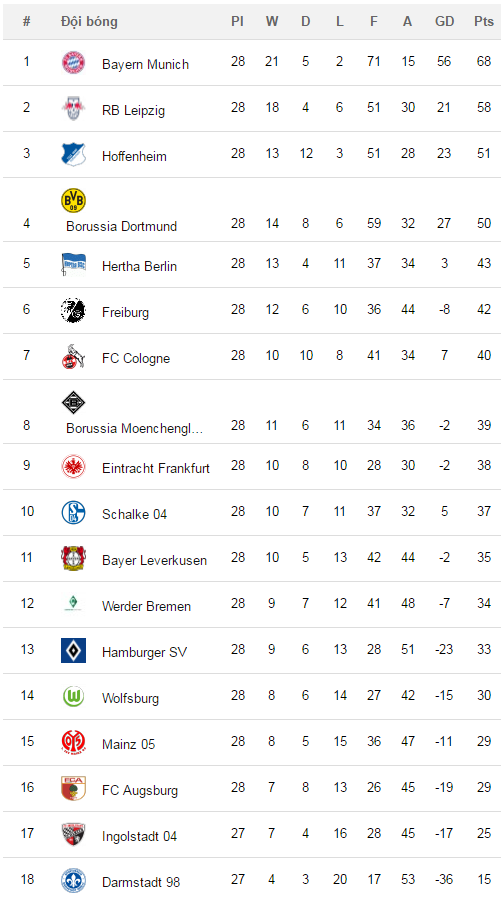The height and width of the screenshot is (898, 501).
Task: Click the Pts column header
Action: coord(484,21)
